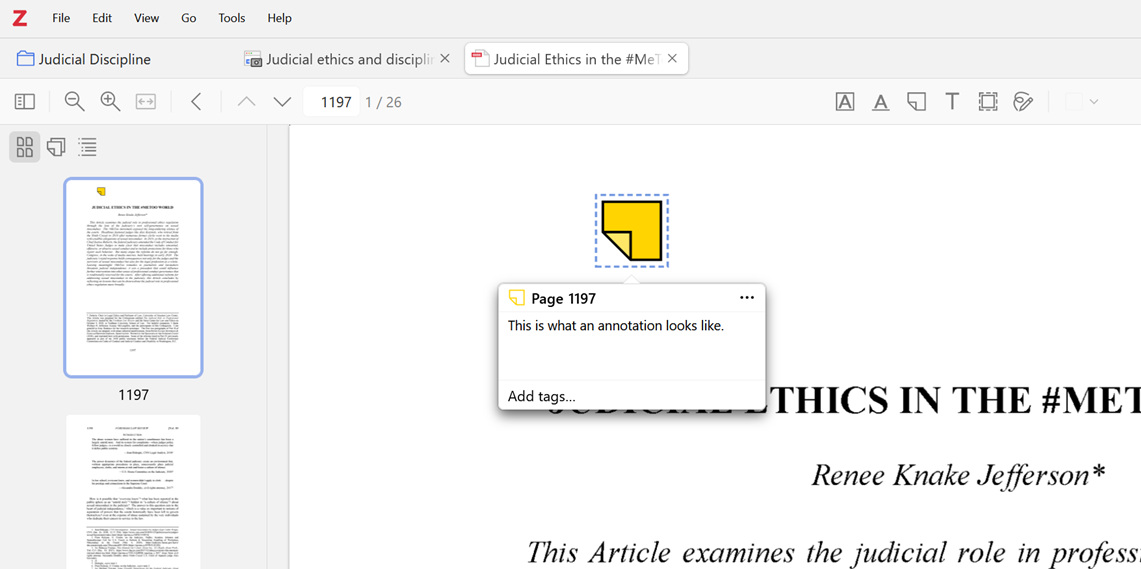Select page 1197 thumbnail
The width and height of the screenshot is (1141, 569).
[x=133, y=277]
